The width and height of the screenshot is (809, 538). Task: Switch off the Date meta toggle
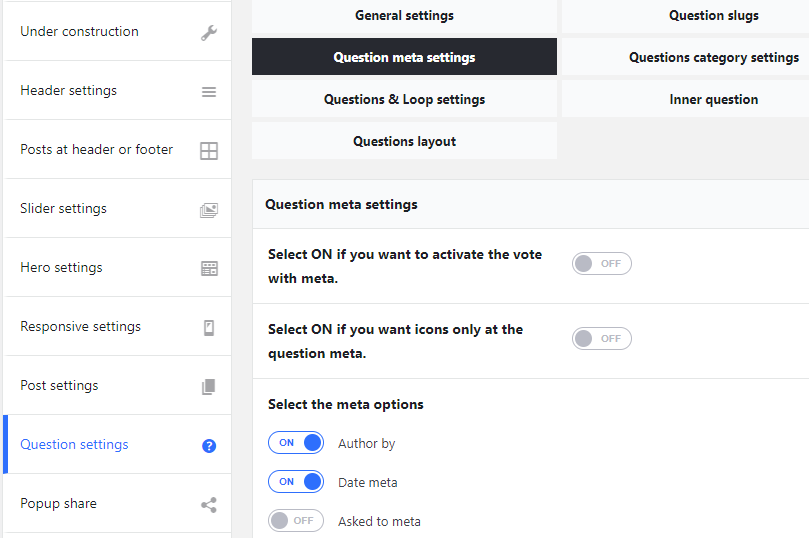point(296,482)
